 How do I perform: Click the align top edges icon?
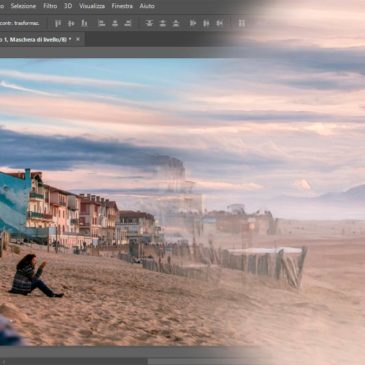pos(58,23)
